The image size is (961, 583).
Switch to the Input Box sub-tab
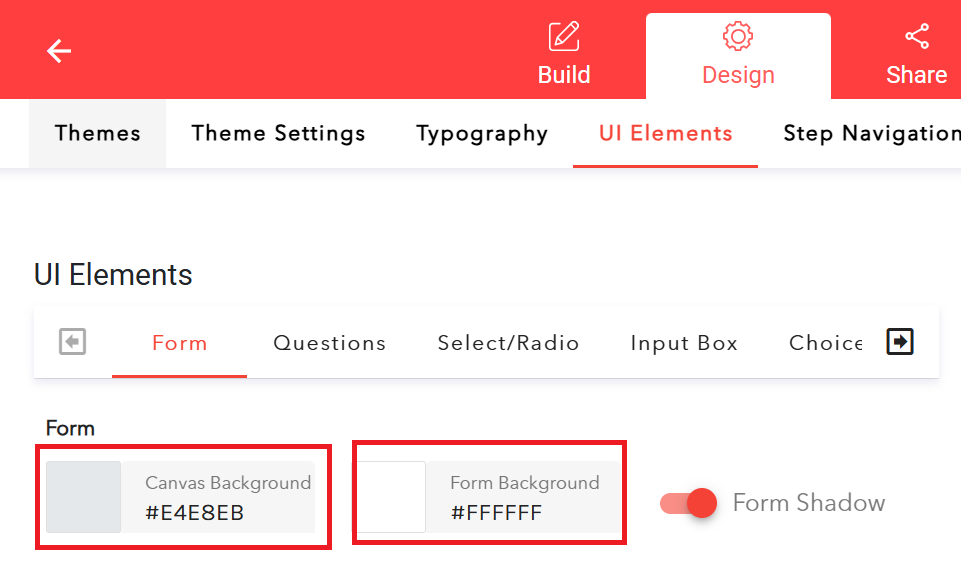pos(684,343)
